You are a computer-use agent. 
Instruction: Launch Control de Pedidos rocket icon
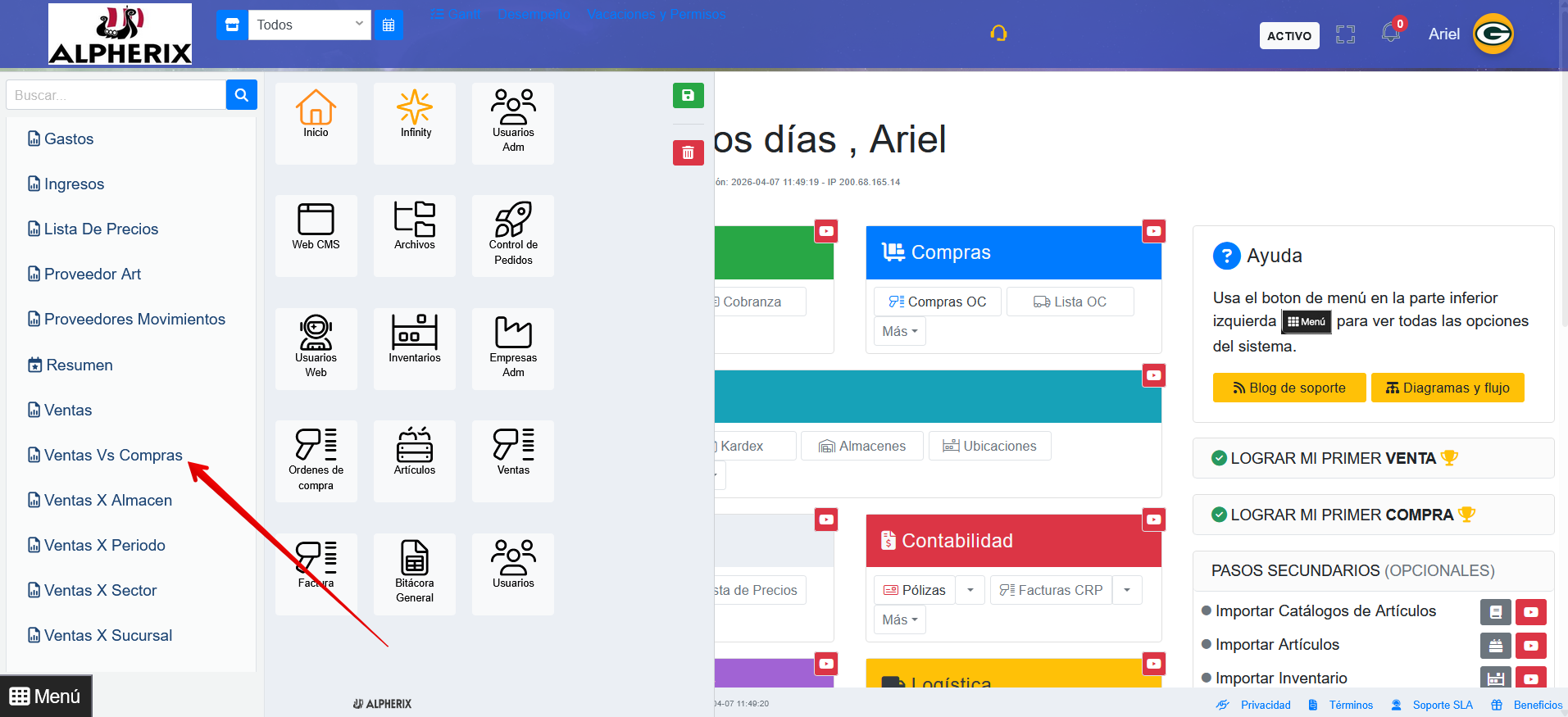pyautogui.click(x=513, y=227)
